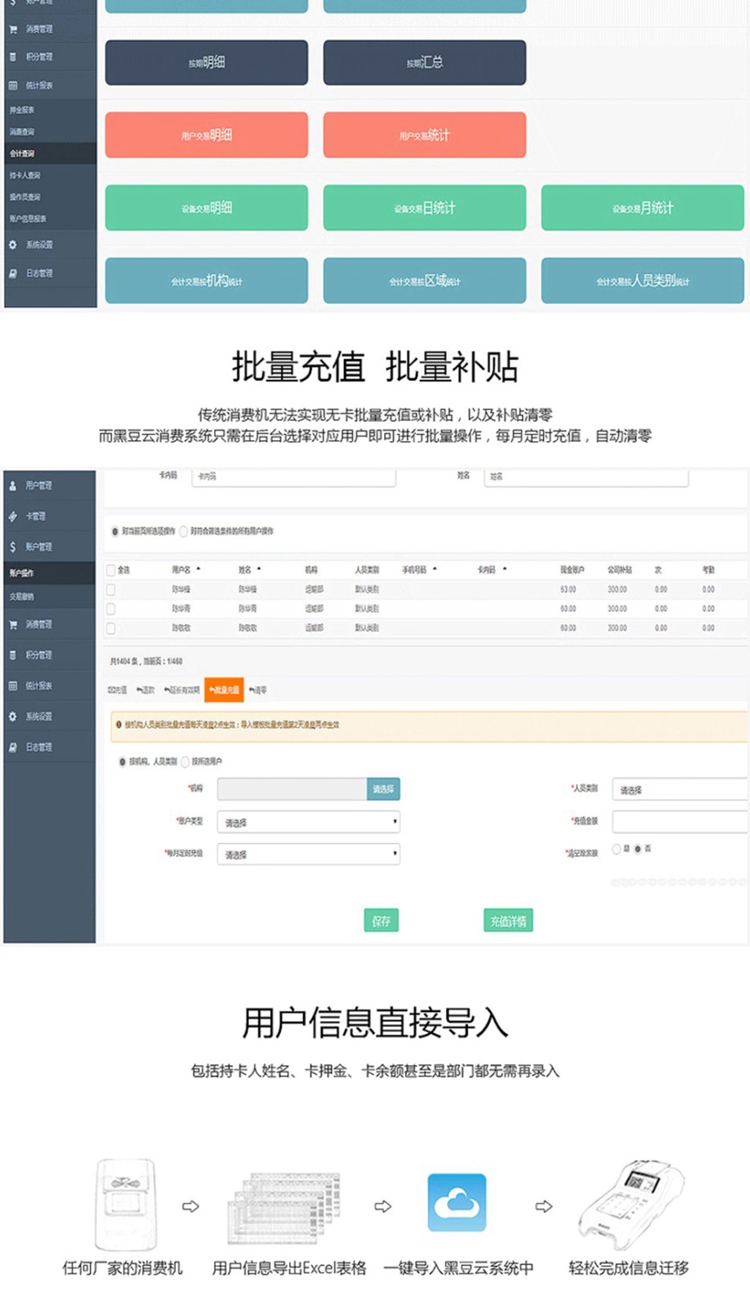Switch to the orange 批量充值 tab
Viewport: 750px width, 1307px height.
[224, 690]
